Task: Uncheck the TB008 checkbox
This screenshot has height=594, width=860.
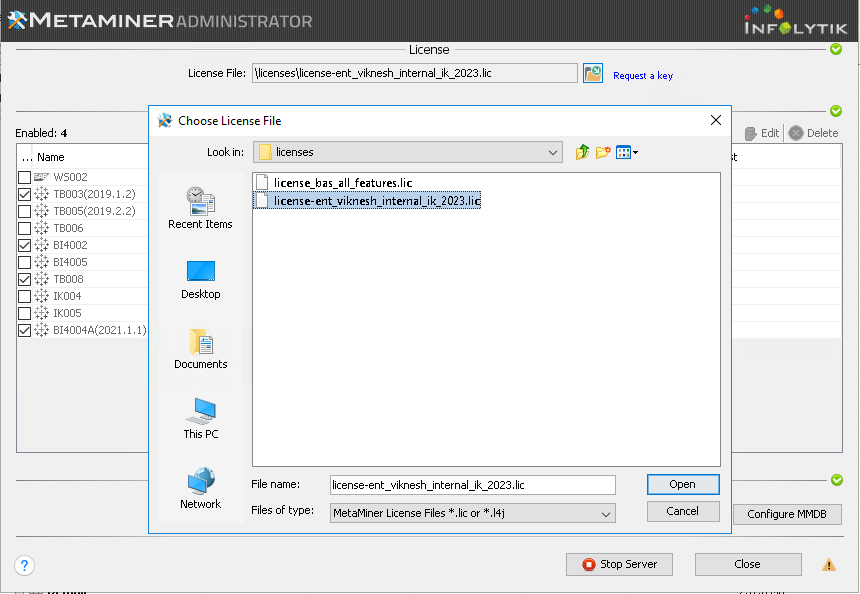Action: pyautogui.click(x=24, y=279)
